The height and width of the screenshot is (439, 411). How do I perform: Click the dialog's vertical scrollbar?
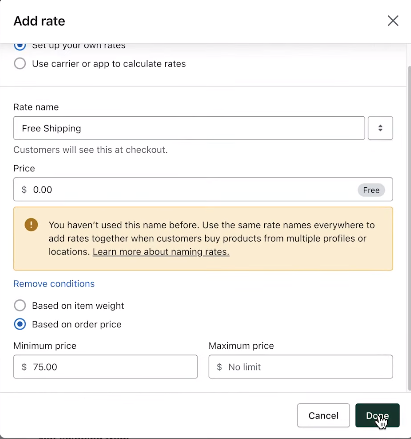point(409,228)
